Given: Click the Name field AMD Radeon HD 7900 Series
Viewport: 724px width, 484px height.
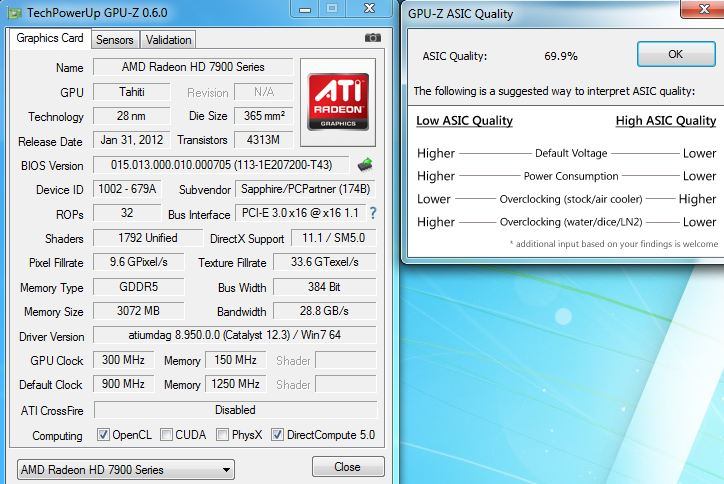Looking at the screenshot, I should (x=193, y=67).
